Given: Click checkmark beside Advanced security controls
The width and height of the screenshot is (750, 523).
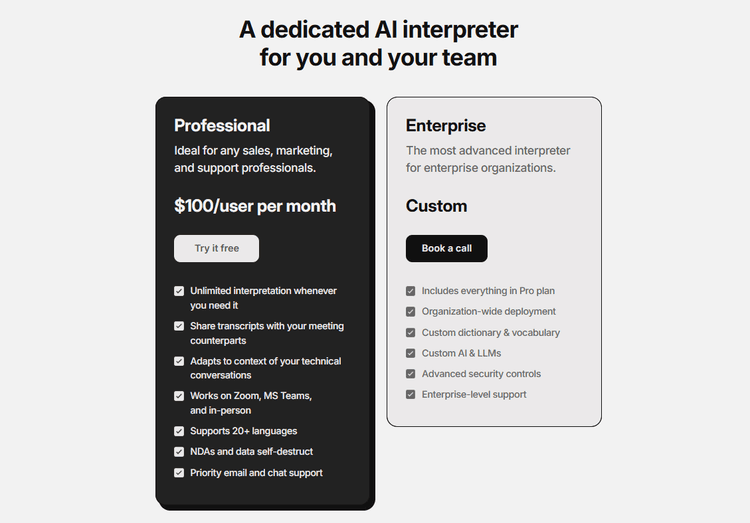Looking at the screenshot, I should (x=411, y=374).
